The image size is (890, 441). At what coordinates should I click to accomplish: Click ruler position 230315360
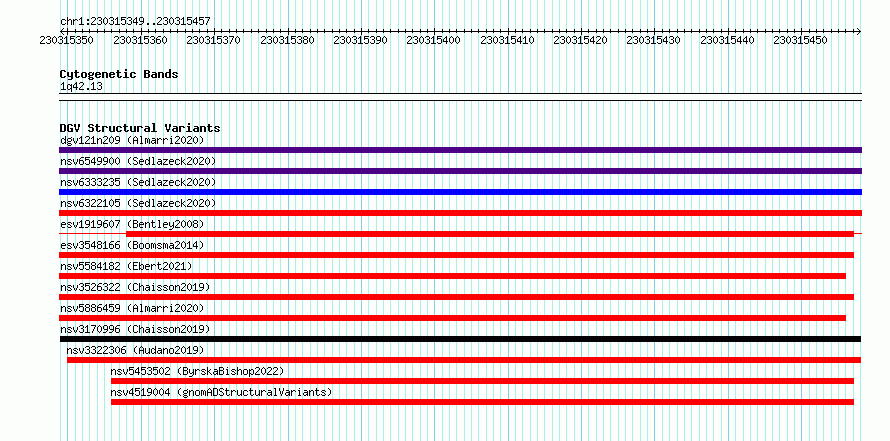click(x=140, y=40)
